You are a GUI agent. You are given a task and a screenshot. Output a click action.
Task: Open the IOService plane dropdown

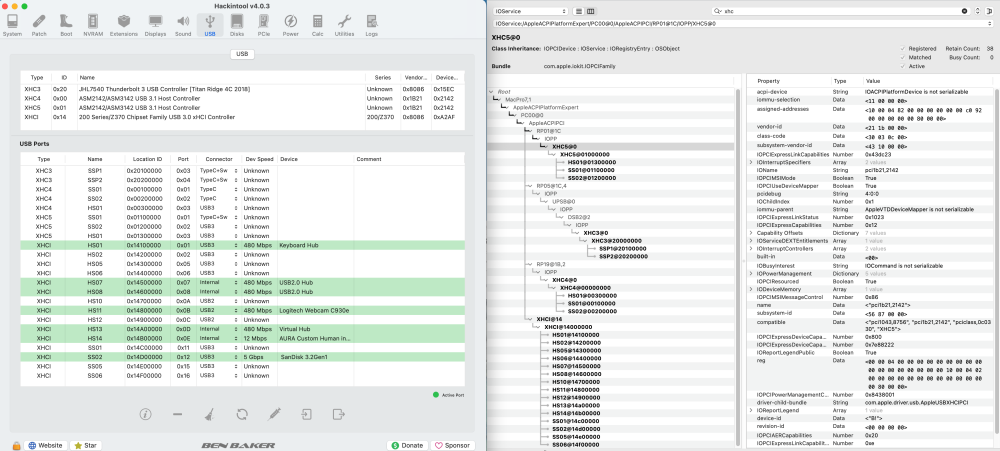(x=530, y=11)
